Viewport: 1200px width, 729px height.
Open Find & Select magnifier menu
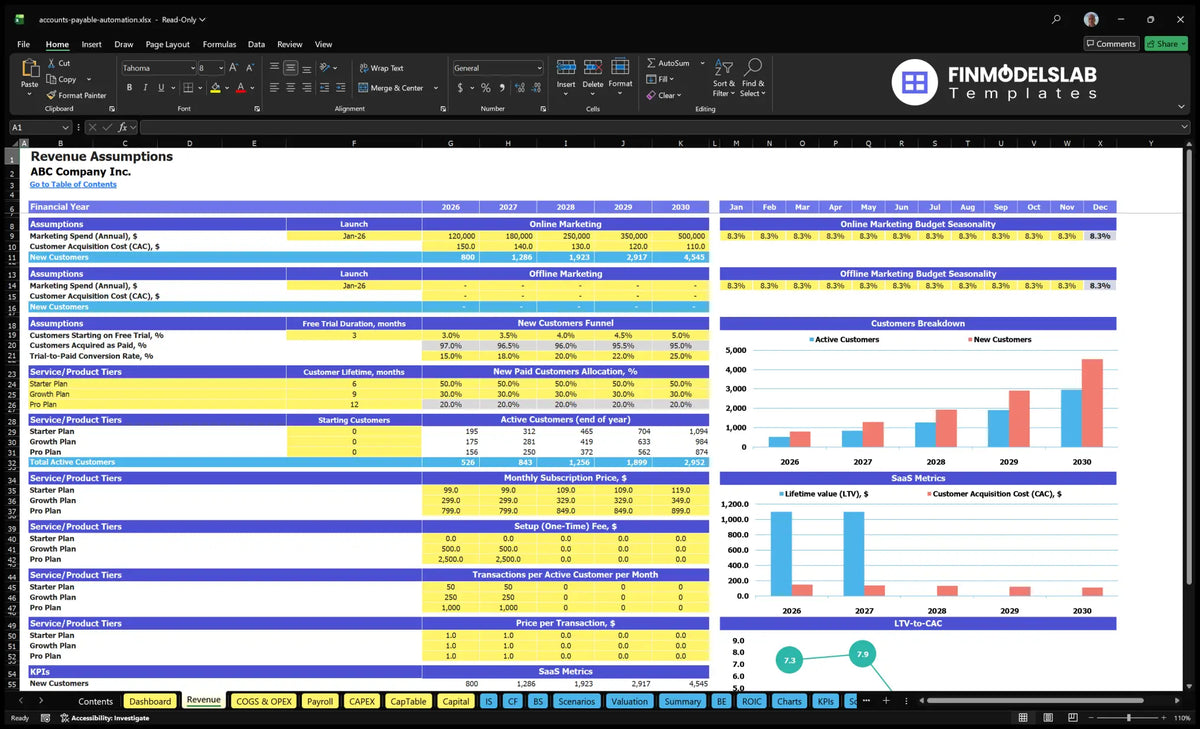coord(753,77)
